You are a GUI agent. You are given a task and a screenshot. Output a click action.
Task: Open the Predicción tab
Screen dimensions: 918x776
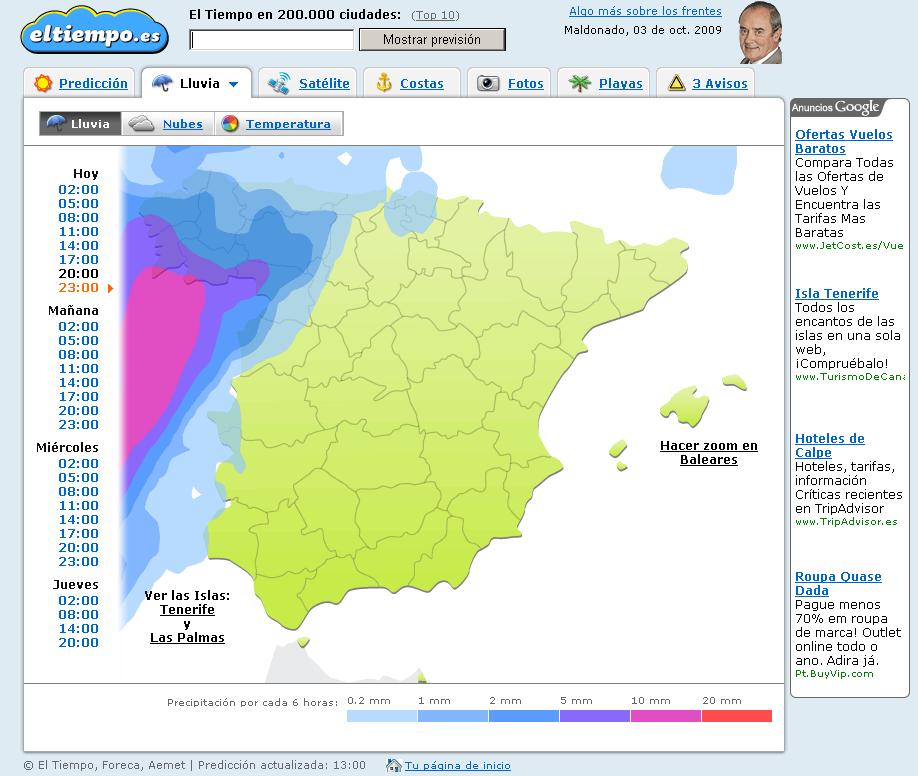[x=93, y=83]
